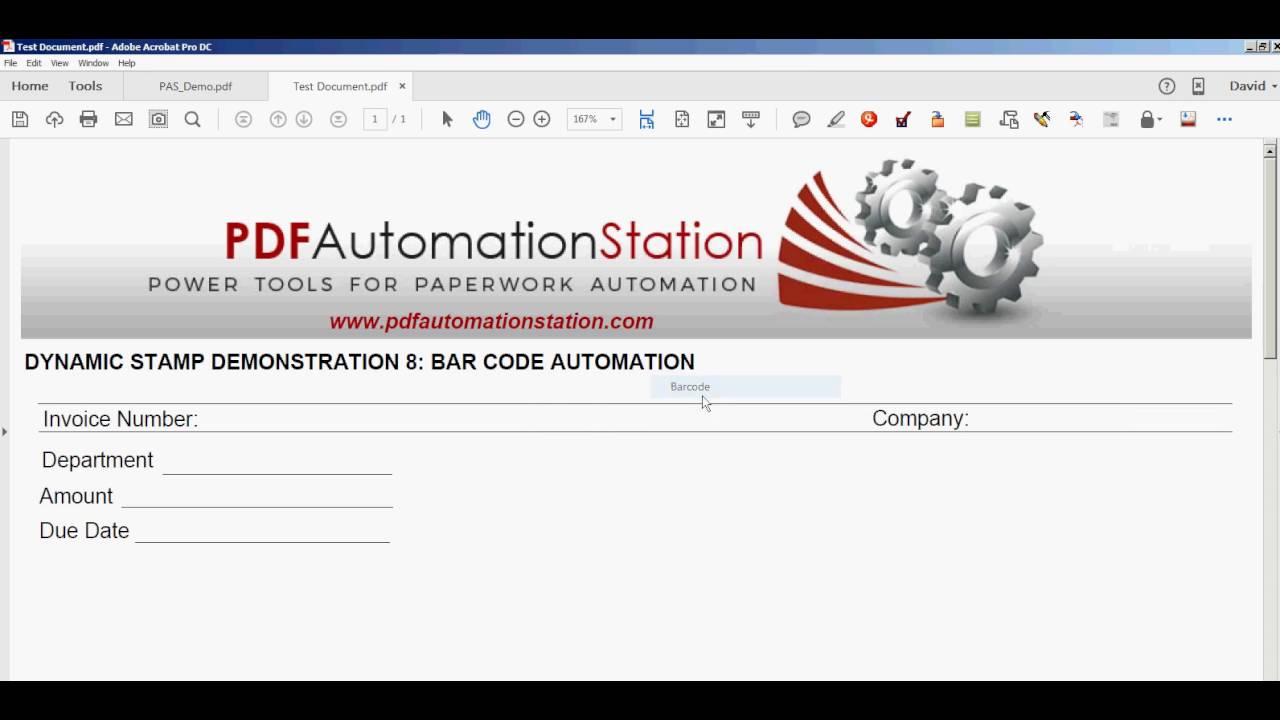
Task: Close the Test Document.pdf tab
Action: coord(402,86)
